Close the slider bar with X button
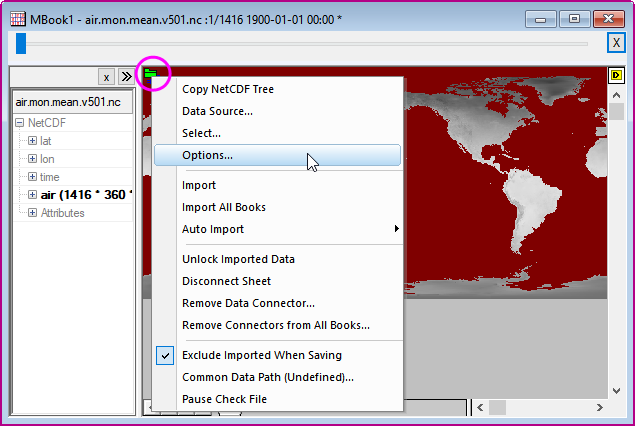Screen dimensions: 635x426 pyautogui.click(x=616, y=43)
